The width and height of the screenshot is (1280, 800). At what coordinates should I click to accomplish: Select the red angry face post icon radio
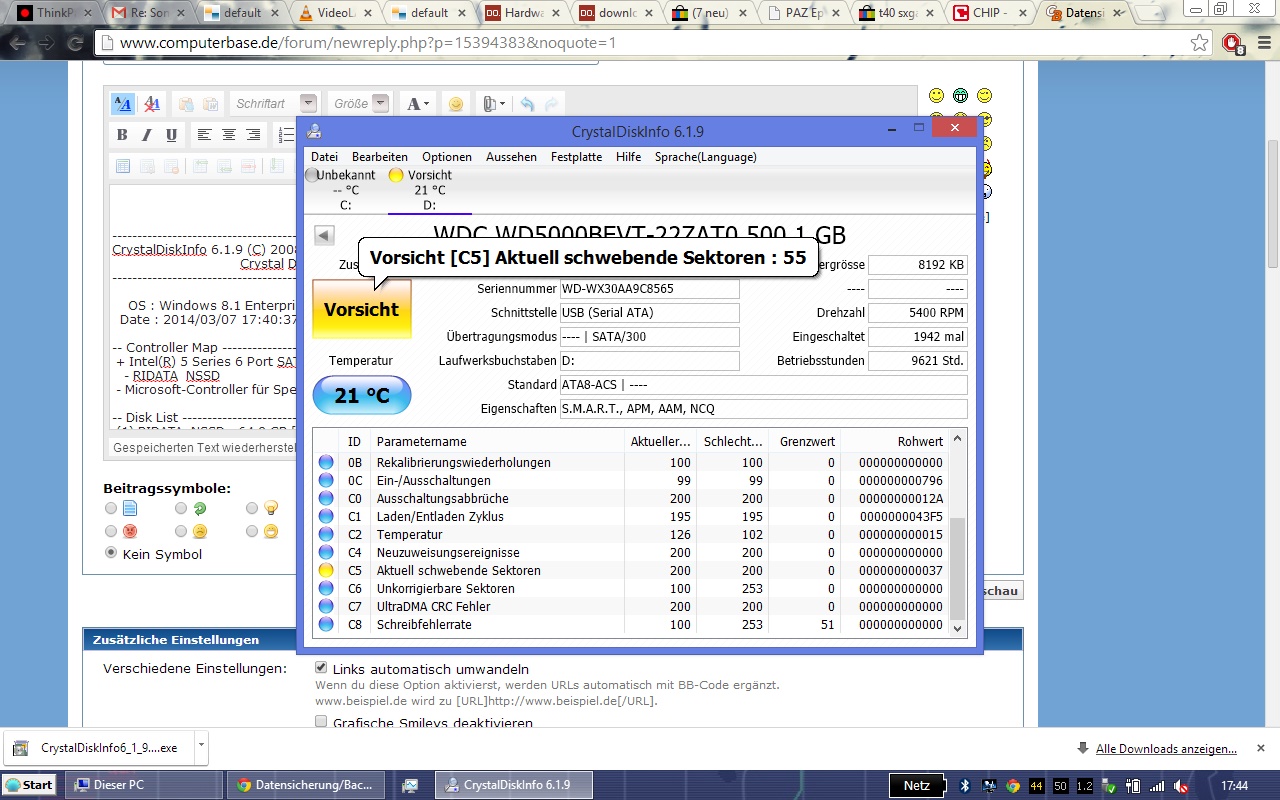click(x=111, y=531)
